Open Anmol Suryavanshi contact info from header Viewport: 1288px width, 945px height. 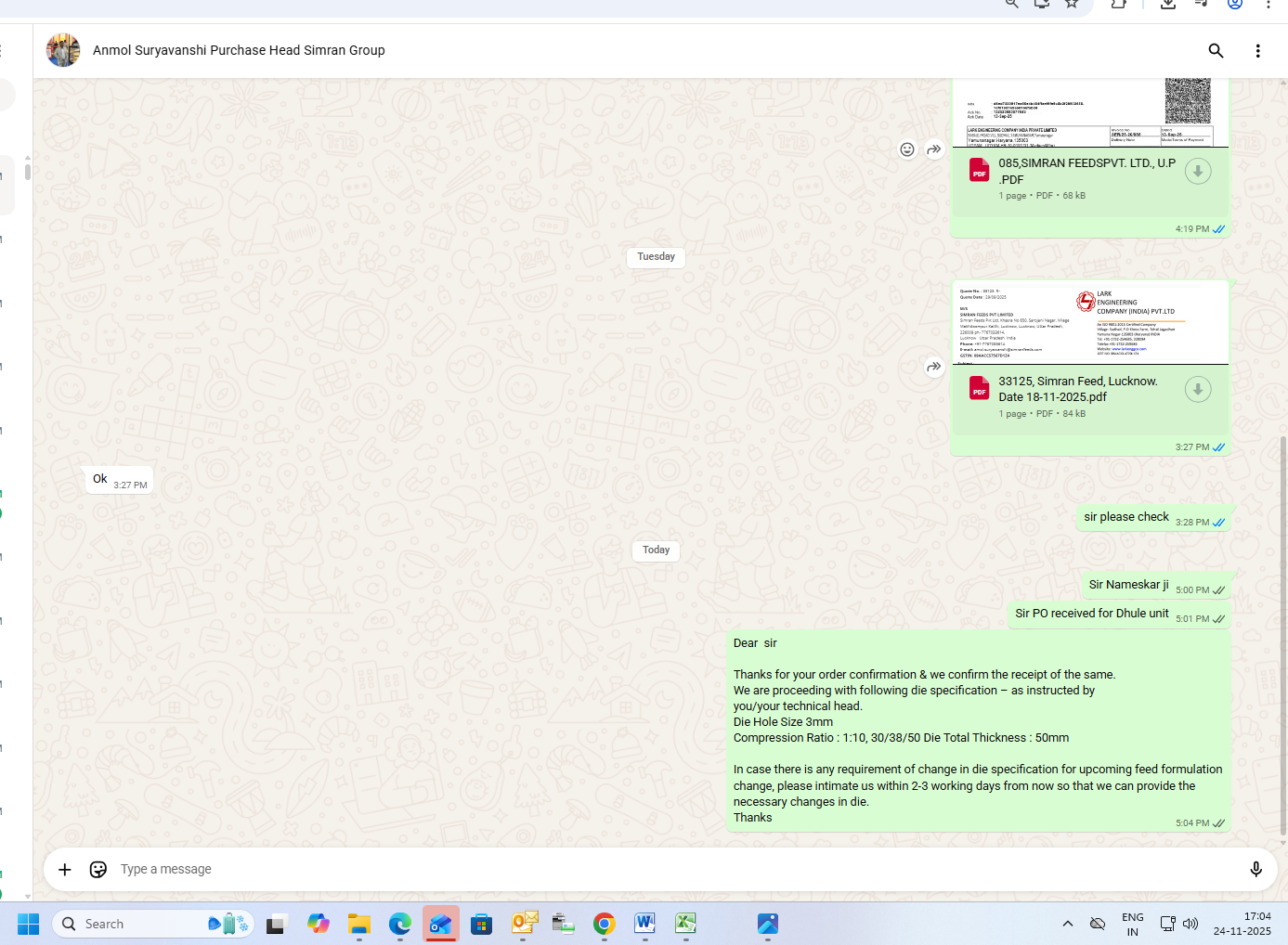pyautogui.click(x=239, y=50)
